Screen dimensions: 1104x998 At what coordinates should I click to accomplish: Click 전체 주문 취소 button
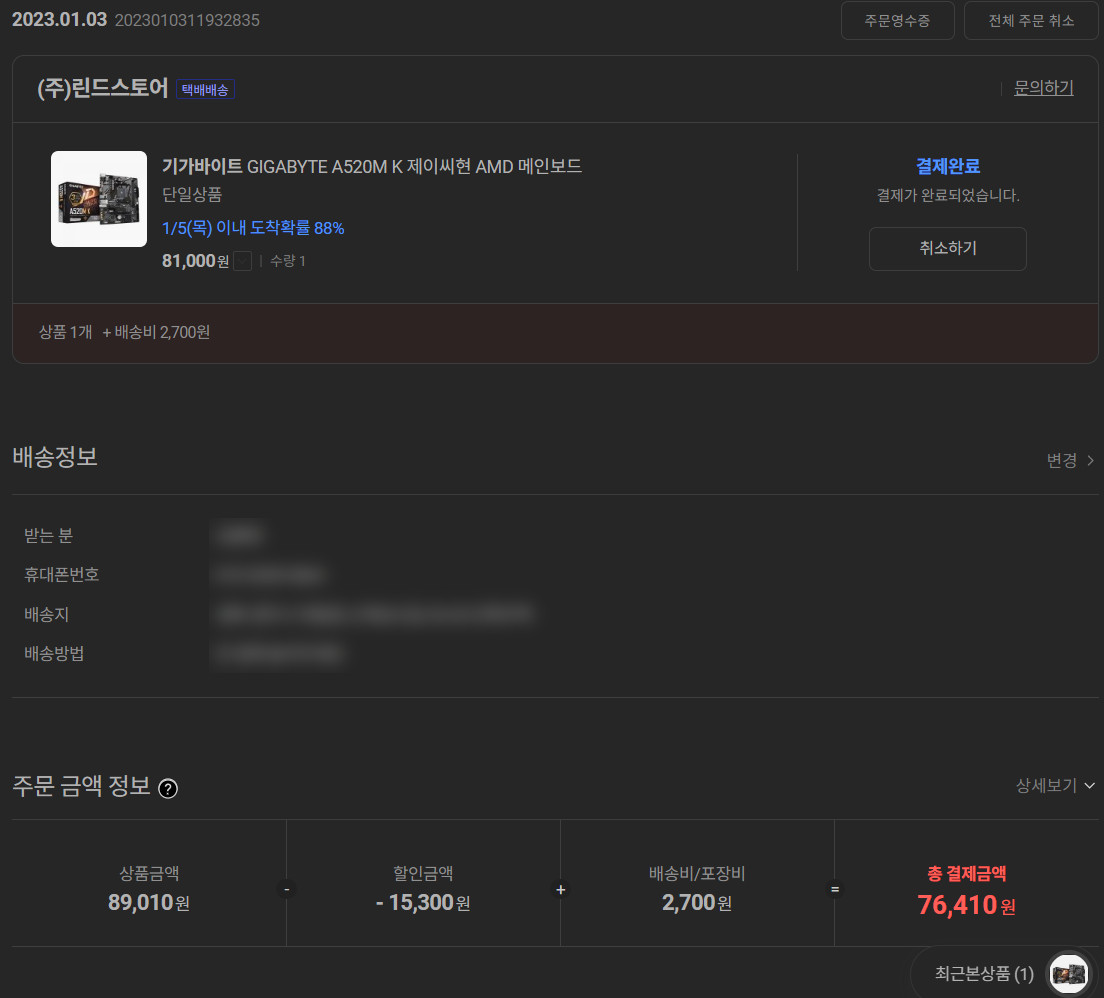pos(1031,20)
